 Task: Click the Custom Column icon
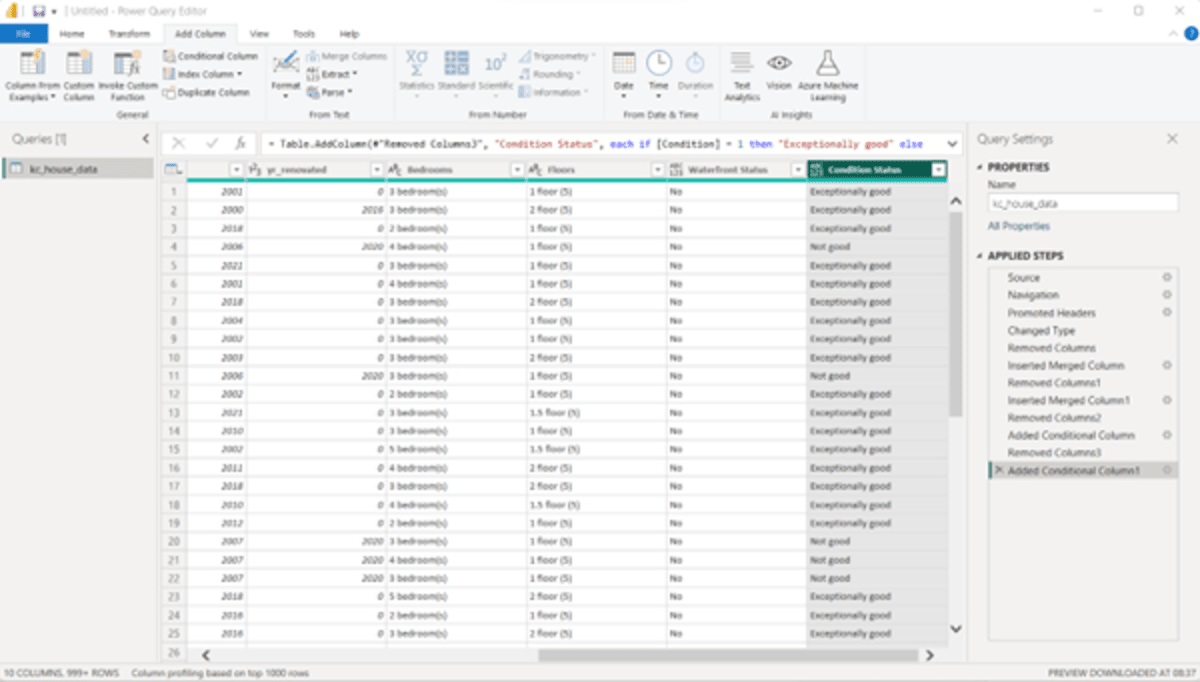pos(79,64)
